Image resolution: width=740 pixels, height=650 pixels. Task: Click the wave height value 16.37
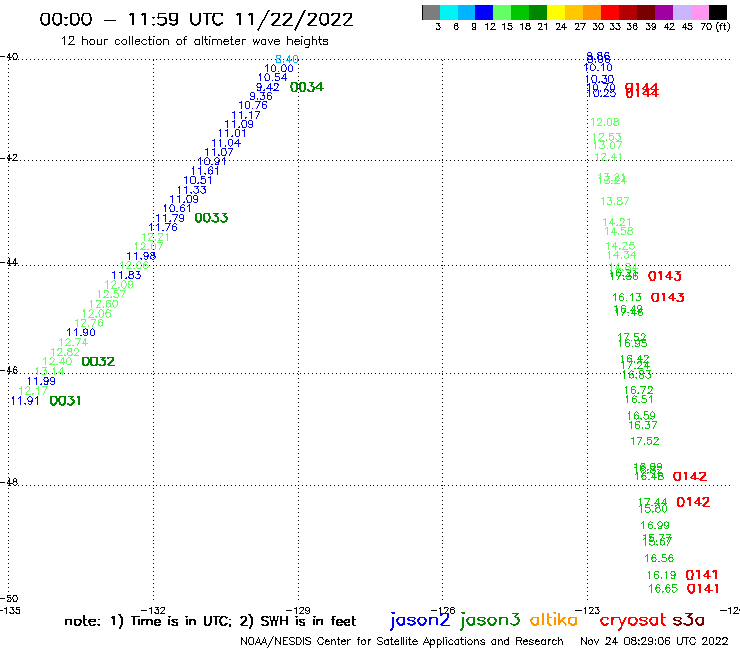coord(643,425)
